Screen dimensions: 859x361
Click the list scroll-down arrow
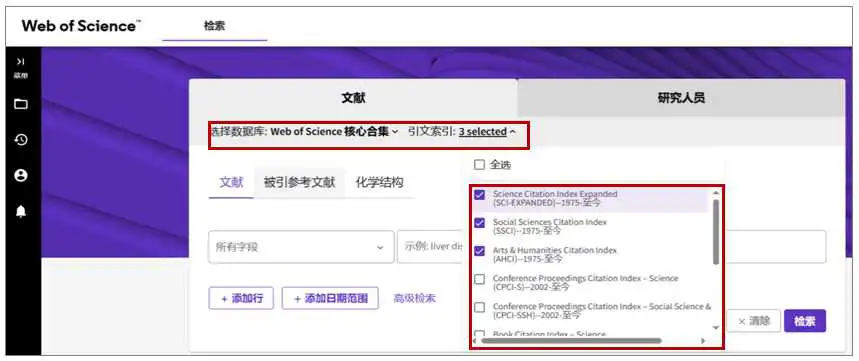[715, 328]
